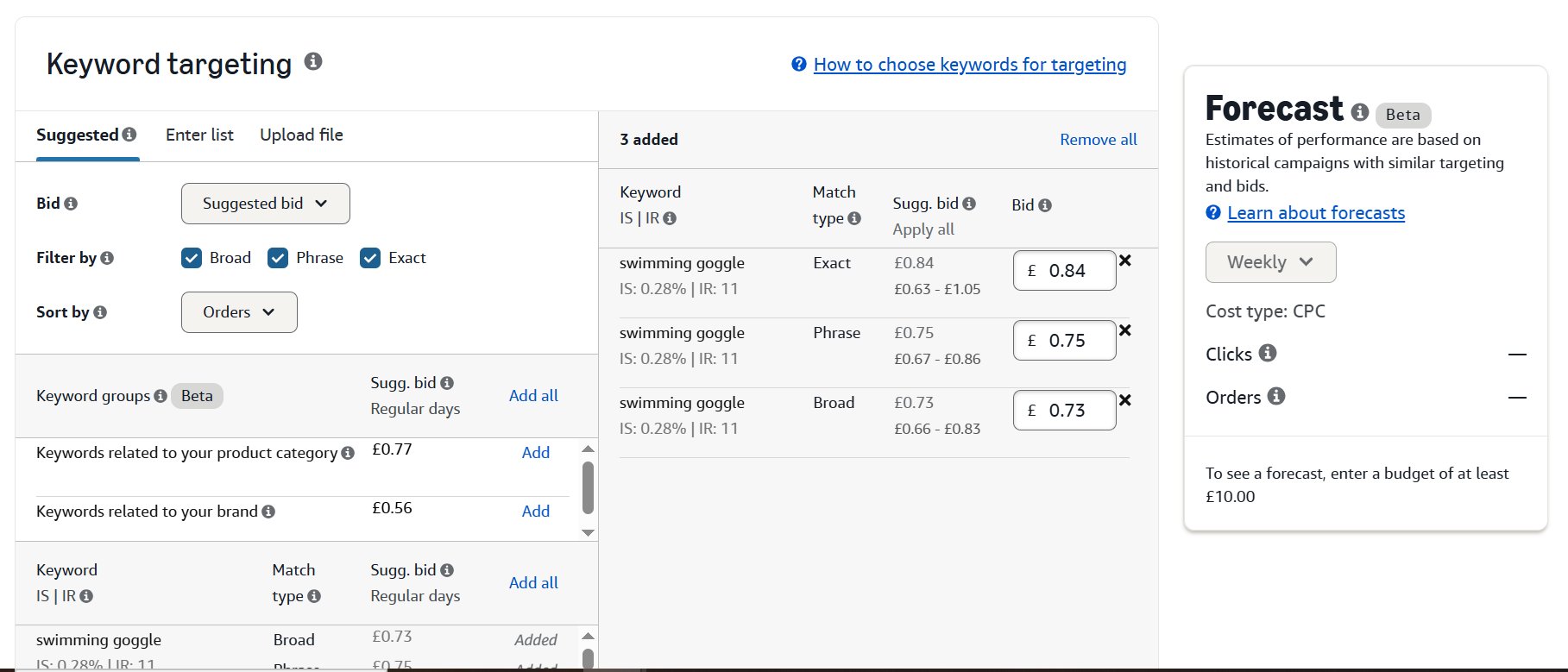Viewport: 1568px width, 672px height.
Task: Click suggested bid range £0.63 - £1.05
Action: point(937,289)
